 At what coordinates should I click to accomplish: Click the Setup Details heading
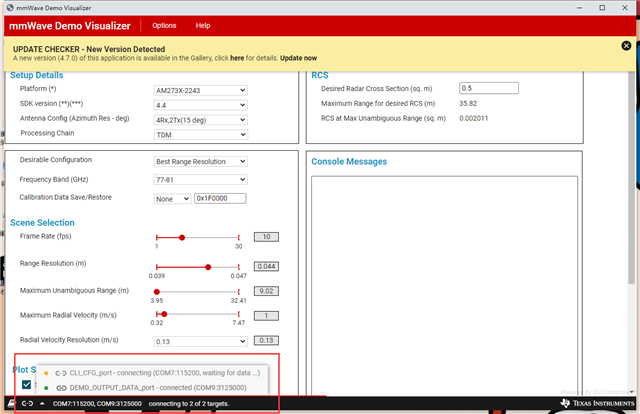(37, 75)
